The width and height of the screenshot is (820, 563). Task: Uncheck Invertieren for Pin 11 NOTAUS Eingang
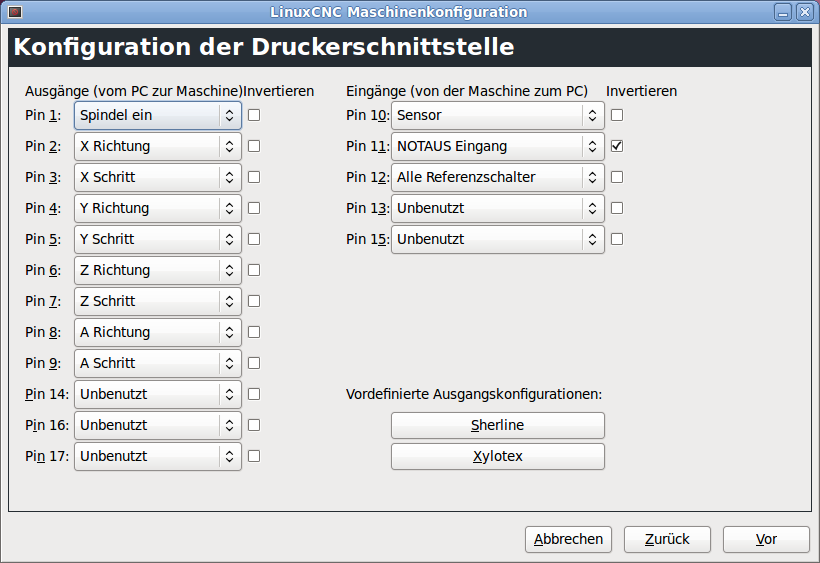pyautogui.click(x=617, y=146)
